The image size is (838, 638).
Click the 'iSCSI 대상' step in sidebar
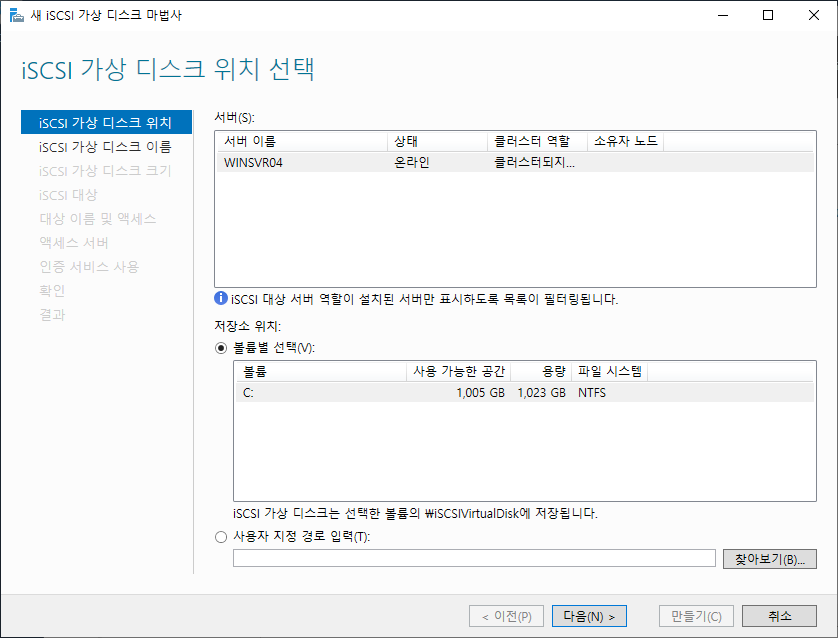68,194
